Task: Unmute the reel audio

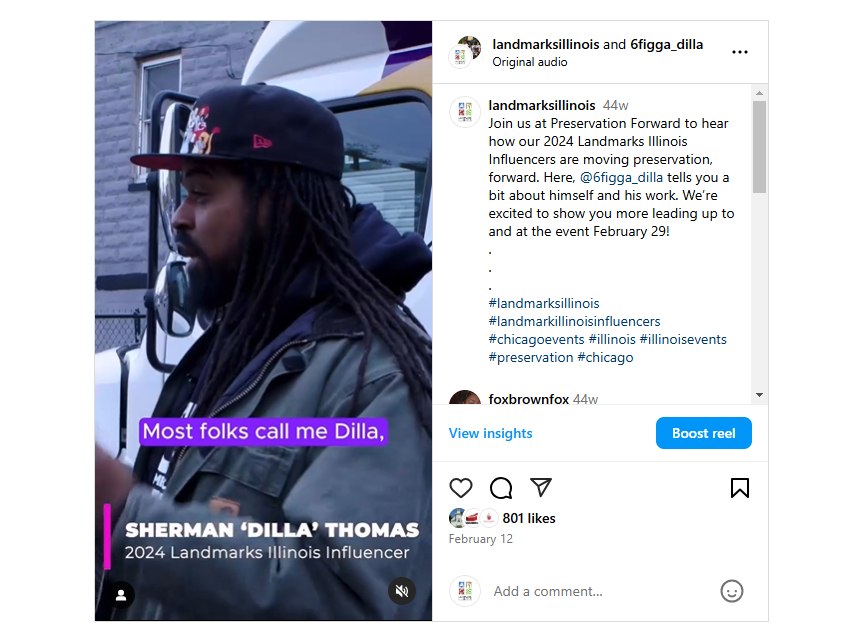Action: 402,591
